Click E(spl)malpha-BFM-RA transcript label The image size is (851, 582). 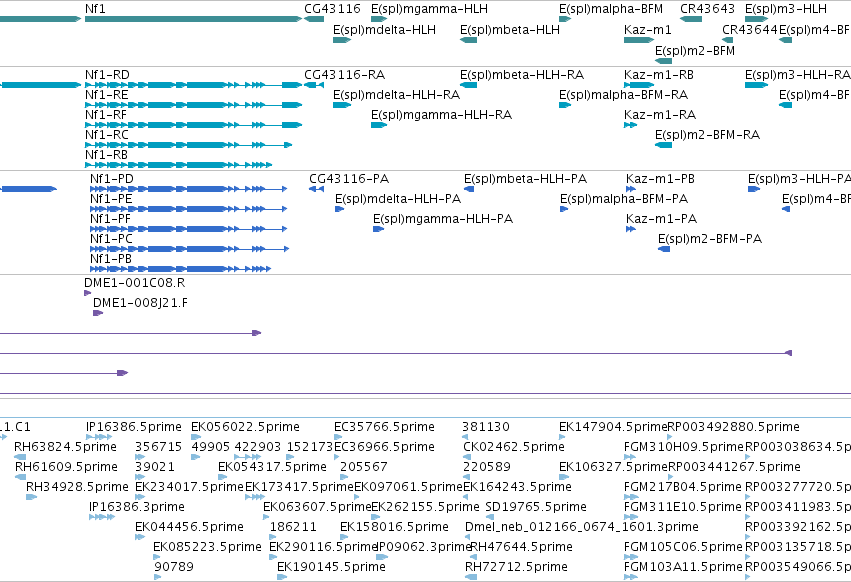[x=623, y=95]
